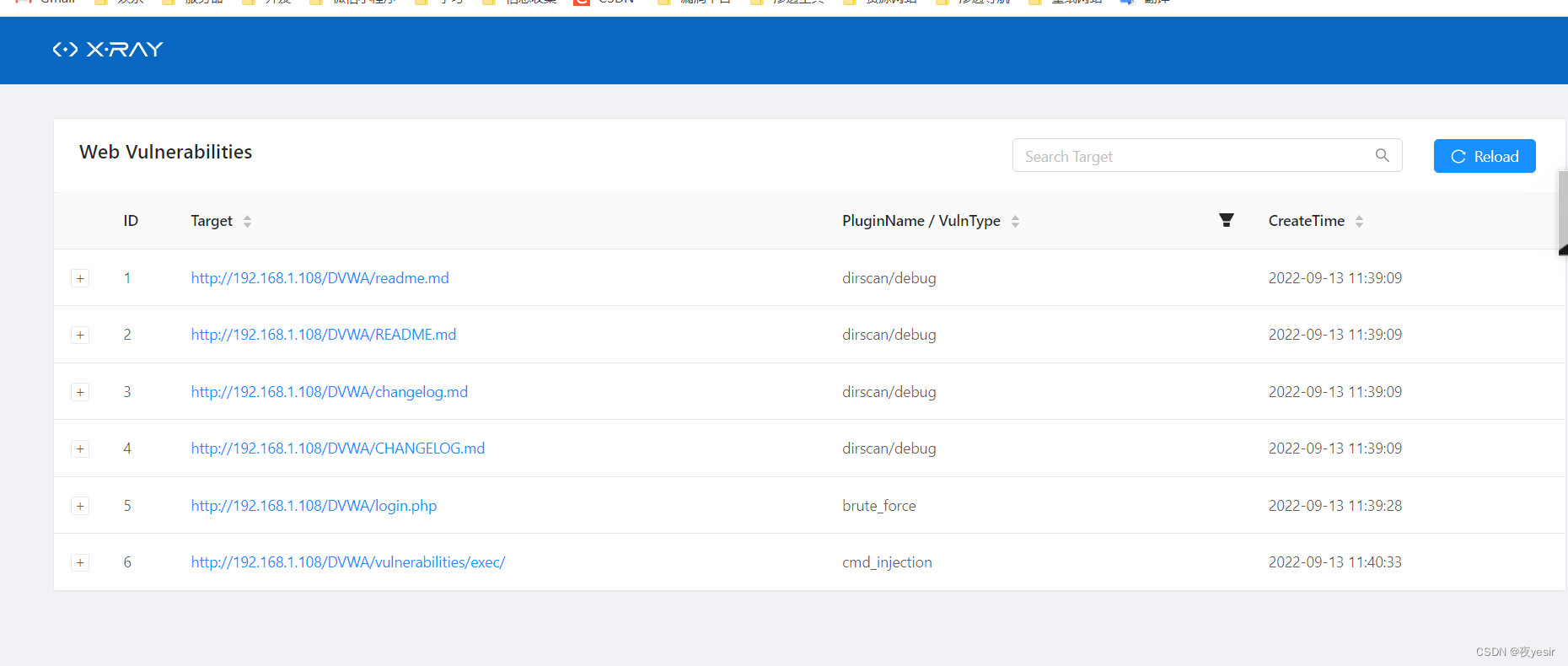Open the PluginName filter funnel icon
1568x666 pixels.
(1227, 220)
